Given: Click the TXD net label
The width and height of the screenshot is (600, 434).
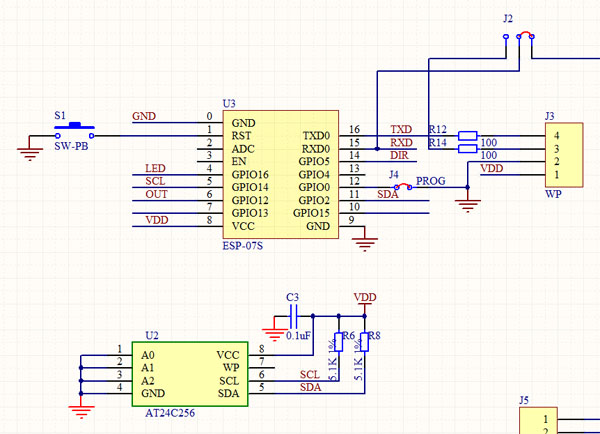Looking at the screenshot, I should click(401, 129).
